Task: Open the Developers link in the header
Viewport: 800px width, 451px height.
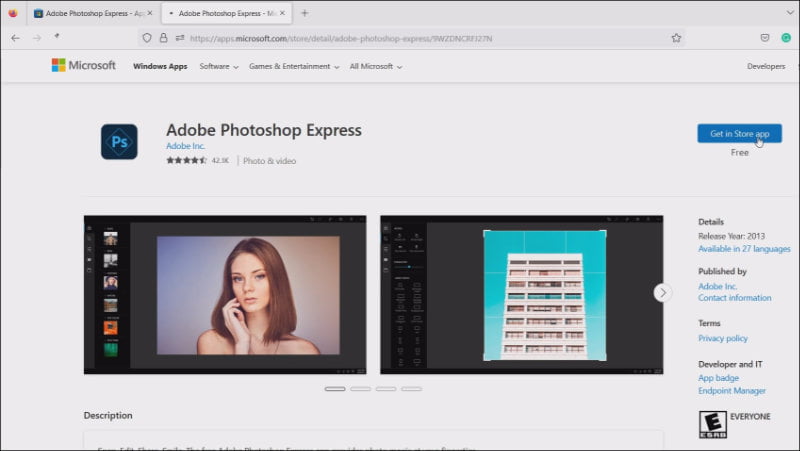Action: point(766,66)
